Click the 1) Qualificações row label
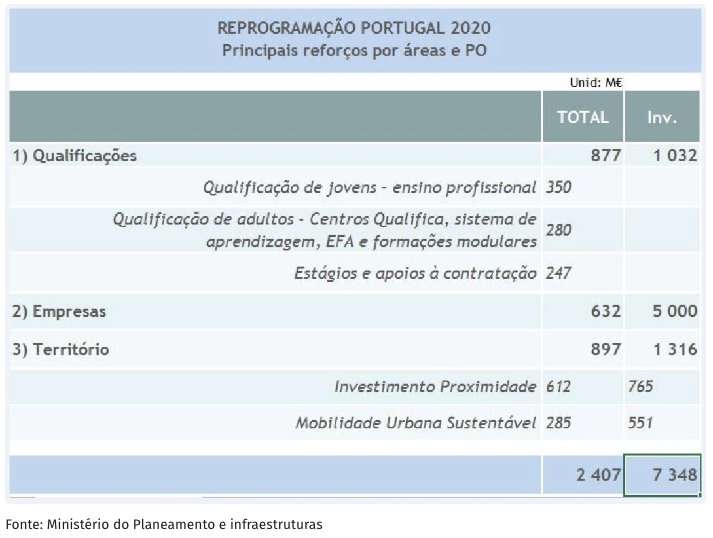Screen dimensions: 713x538 click(x=75, y=156)
